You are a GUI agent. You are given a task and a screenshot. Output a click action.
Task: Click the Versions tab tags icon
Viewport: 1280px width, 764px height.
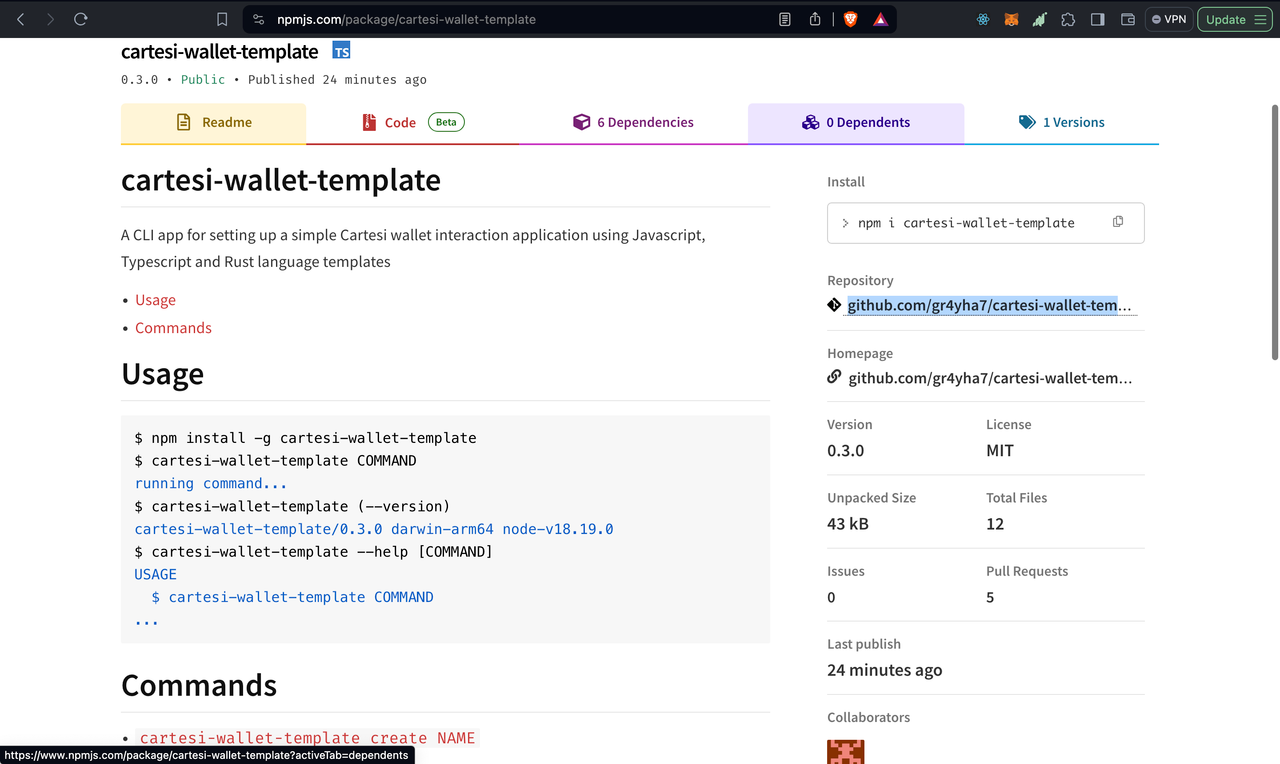point(1027,122)
